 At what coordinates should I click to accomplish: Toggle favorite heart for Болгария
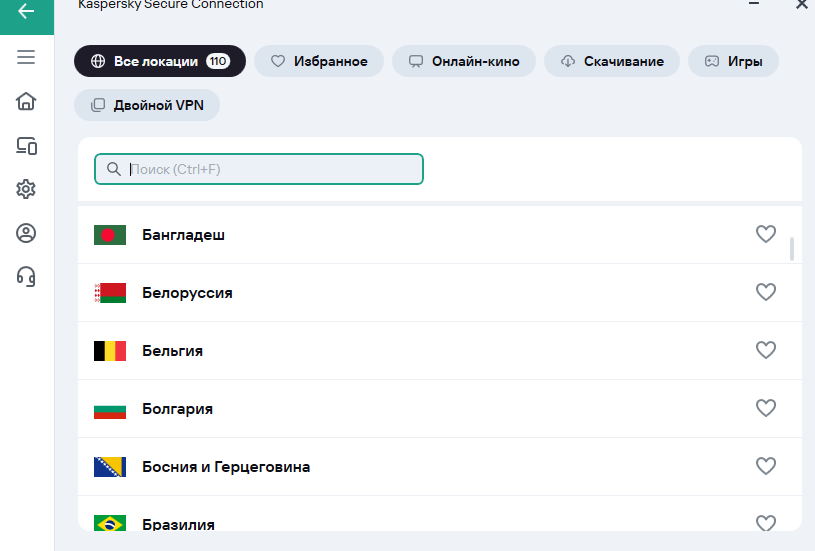click(x=765, y=409)
